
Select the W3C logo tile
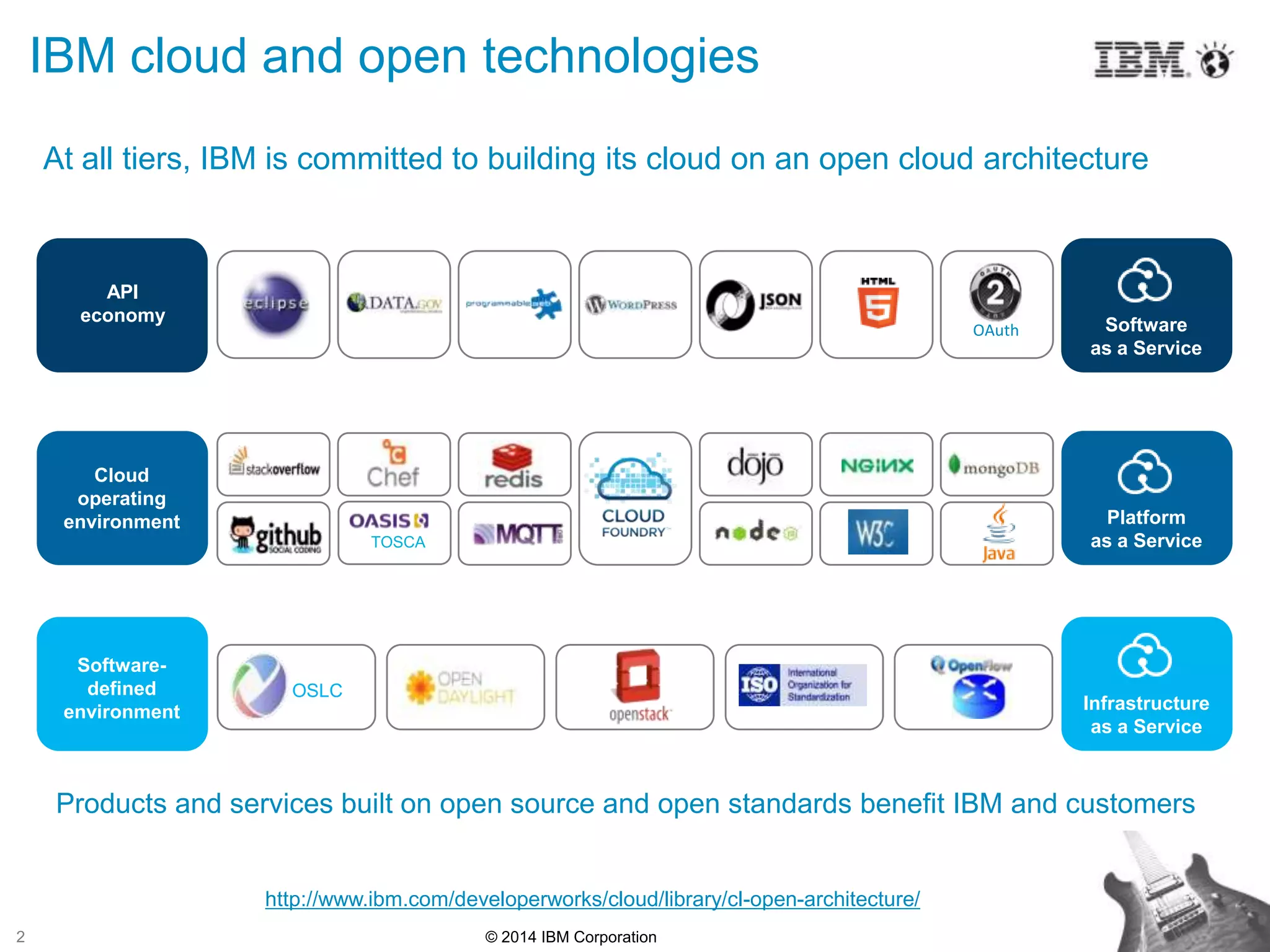[x=876, y=533]
